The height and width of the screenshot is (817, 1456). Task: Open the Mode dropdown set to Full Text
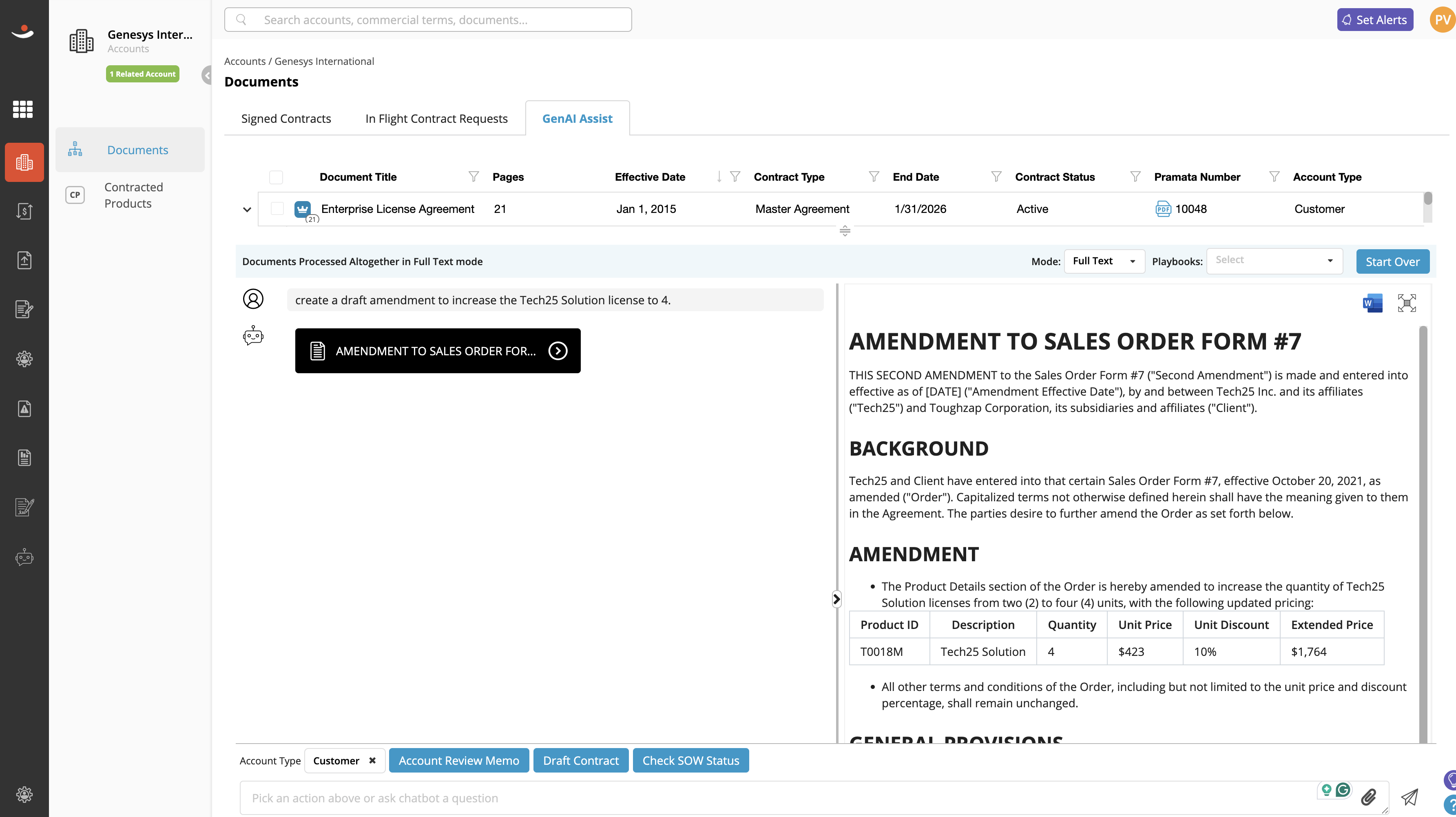pyautogui.click(x=1104, y=261)
